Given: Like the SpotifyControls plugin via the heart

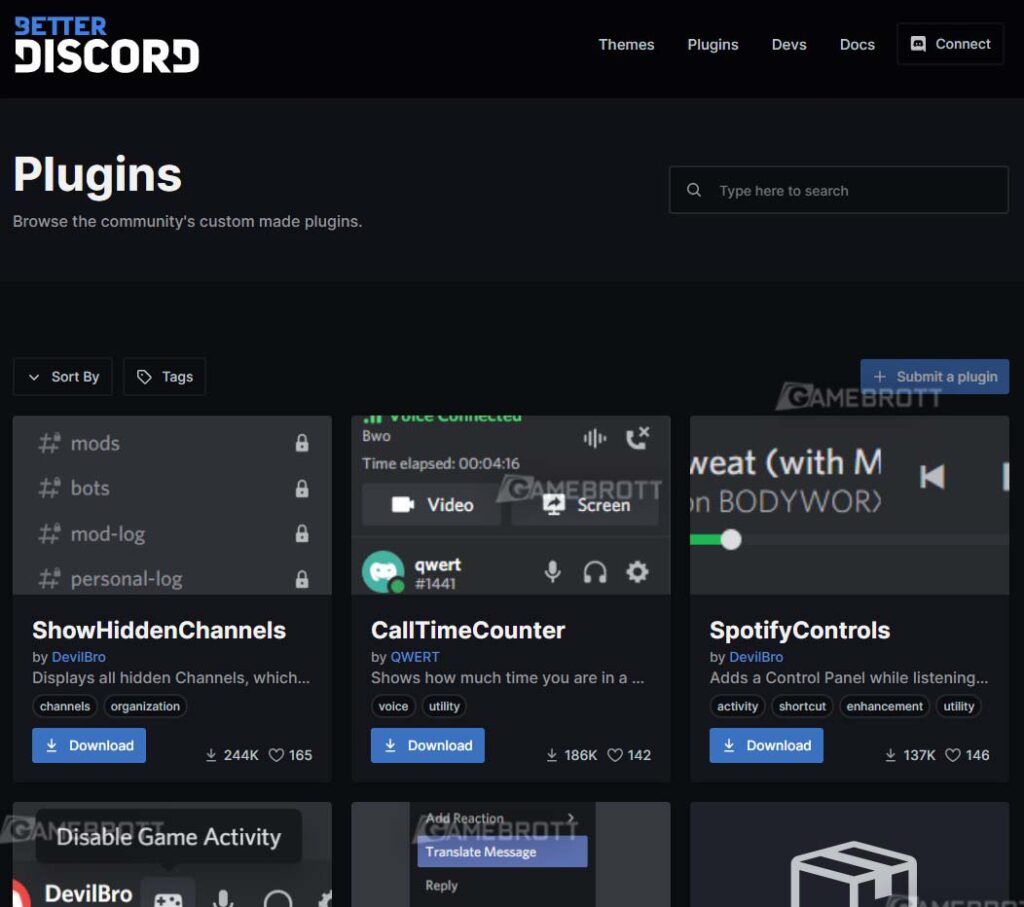Looking at the screenshot, I should click(x=951, y=755).
